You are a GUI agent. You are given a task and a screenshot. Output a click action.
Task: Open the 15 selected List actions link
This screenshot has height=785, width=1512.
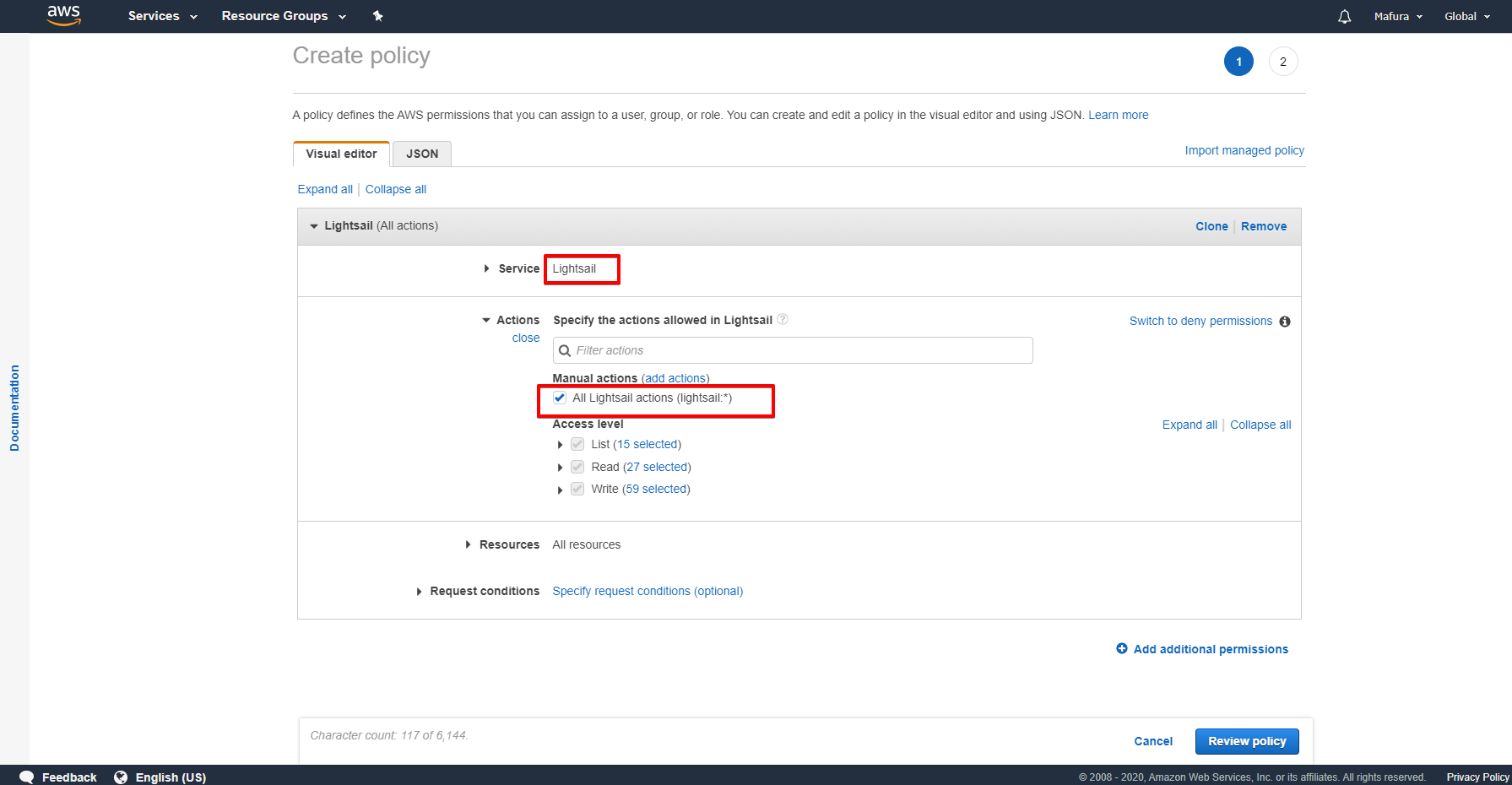pyautogui.click(x=648, y=444)
